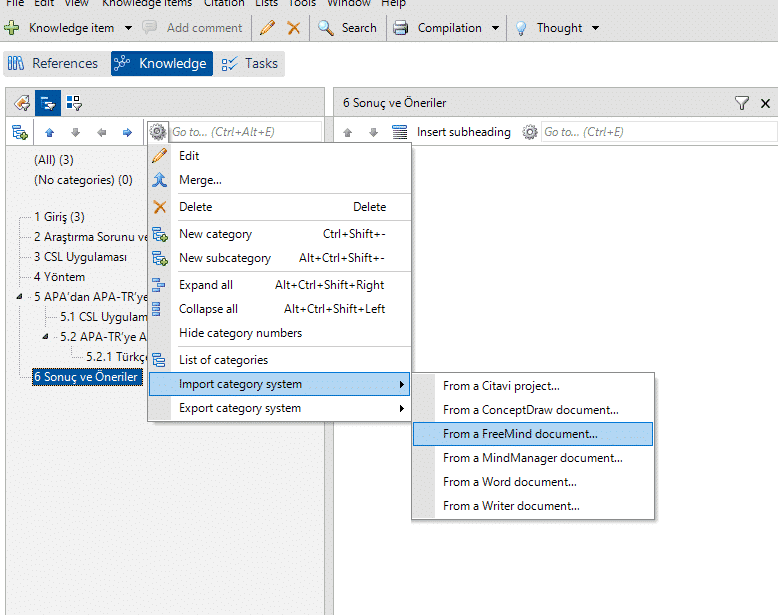
Task: Click the keywords tag view icon
Action: 22,103
